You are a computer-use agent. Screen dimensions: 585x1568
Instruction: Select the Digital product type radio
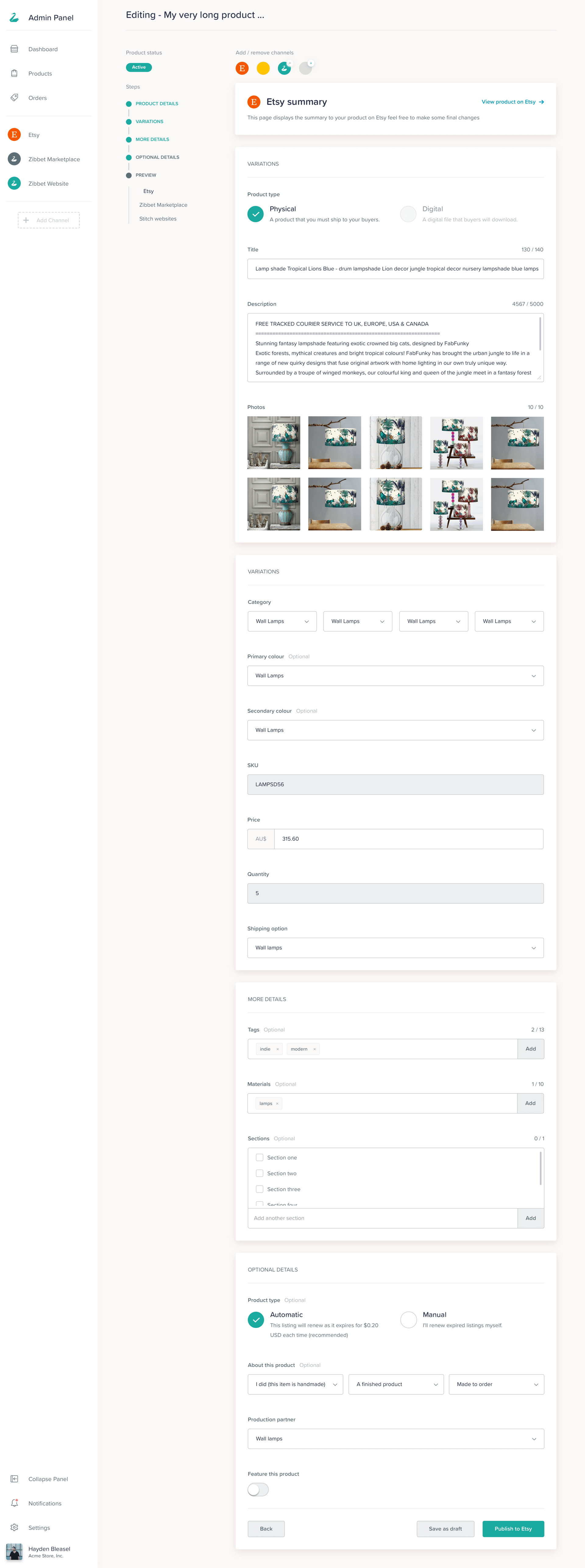tap(408, 214)
